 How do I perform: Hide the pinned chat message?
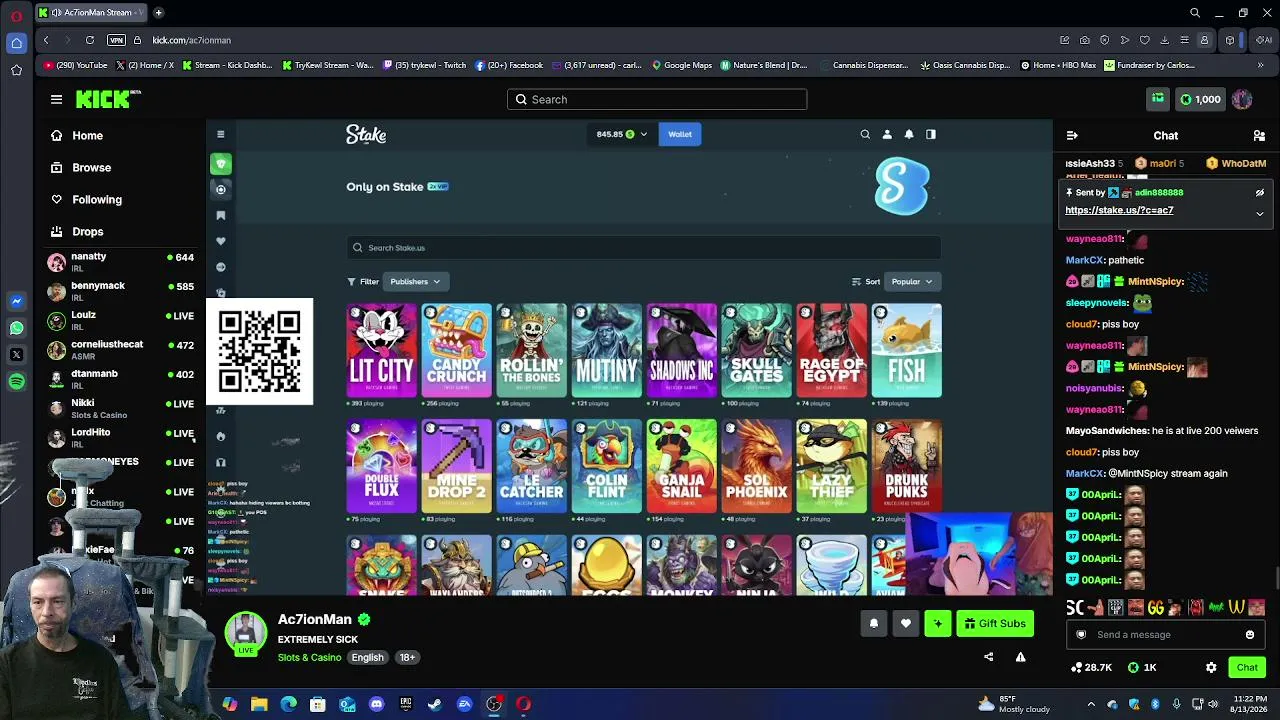coord(1260,192)
